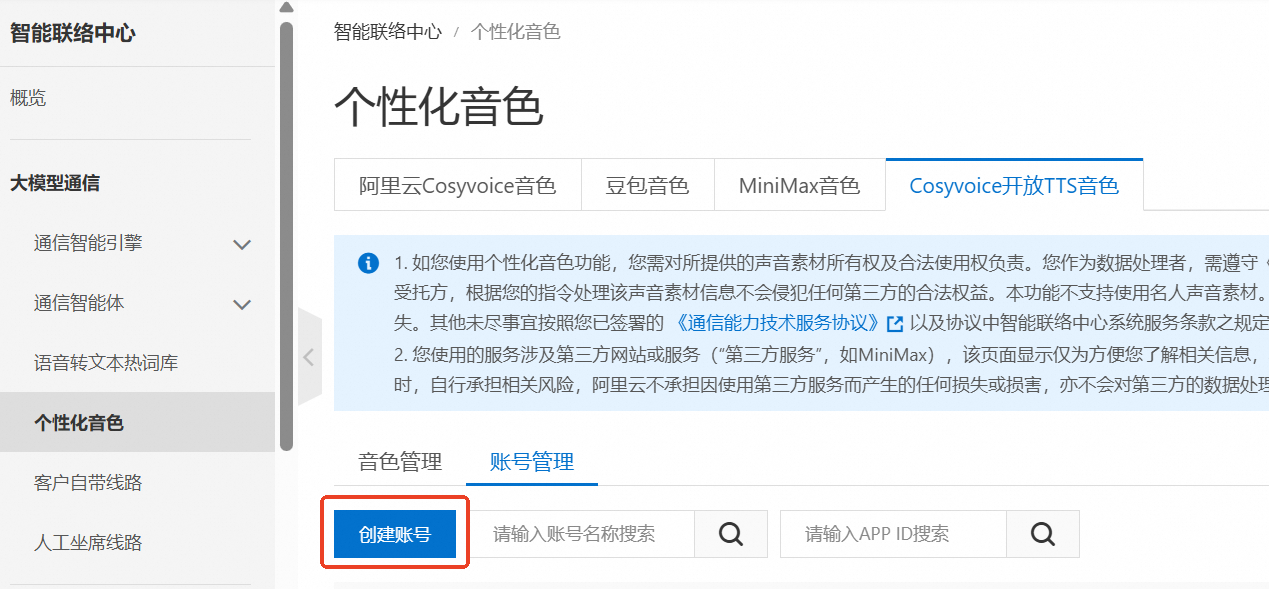Open 人工坐席线路 in the sidebar

88,543
